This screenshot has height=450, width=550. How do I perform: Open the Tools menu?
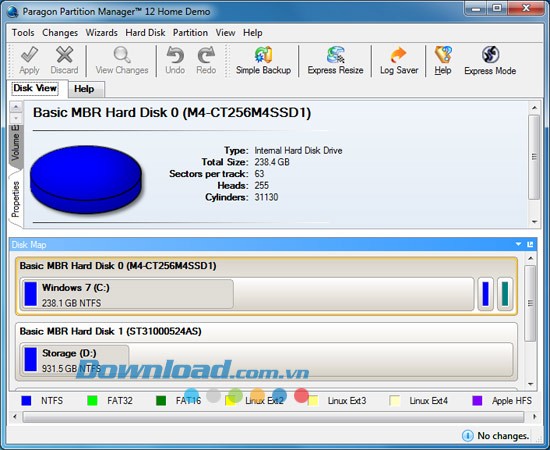[x=23, y=33]
